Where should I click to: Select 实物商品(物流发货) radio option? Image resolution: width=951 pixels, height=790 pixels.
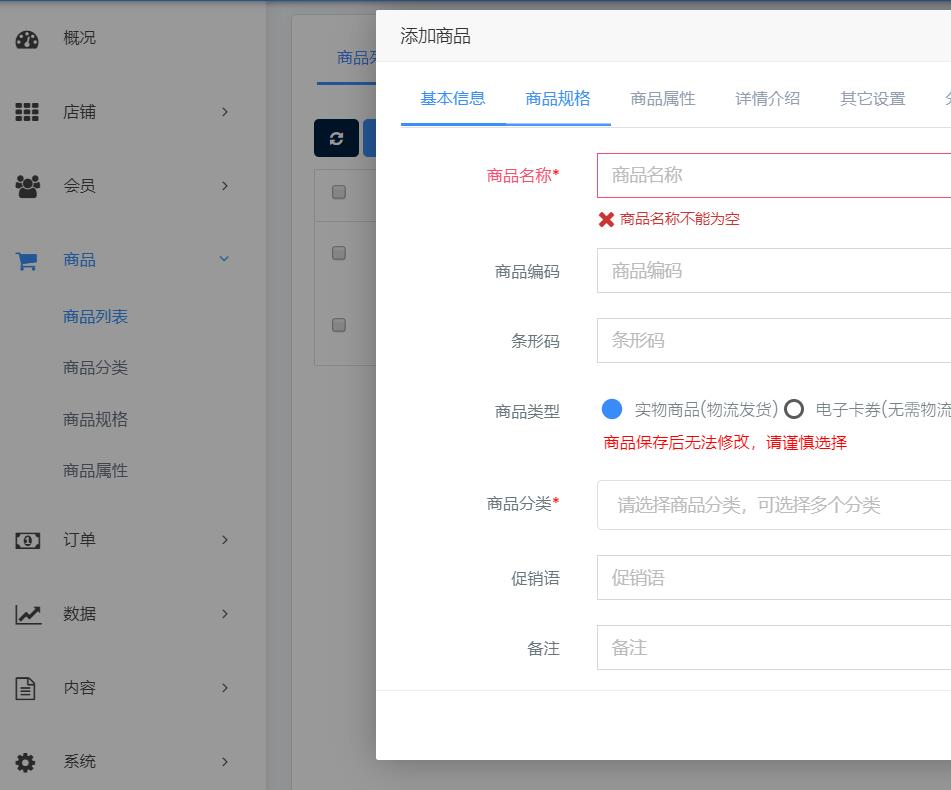point(612,409)
